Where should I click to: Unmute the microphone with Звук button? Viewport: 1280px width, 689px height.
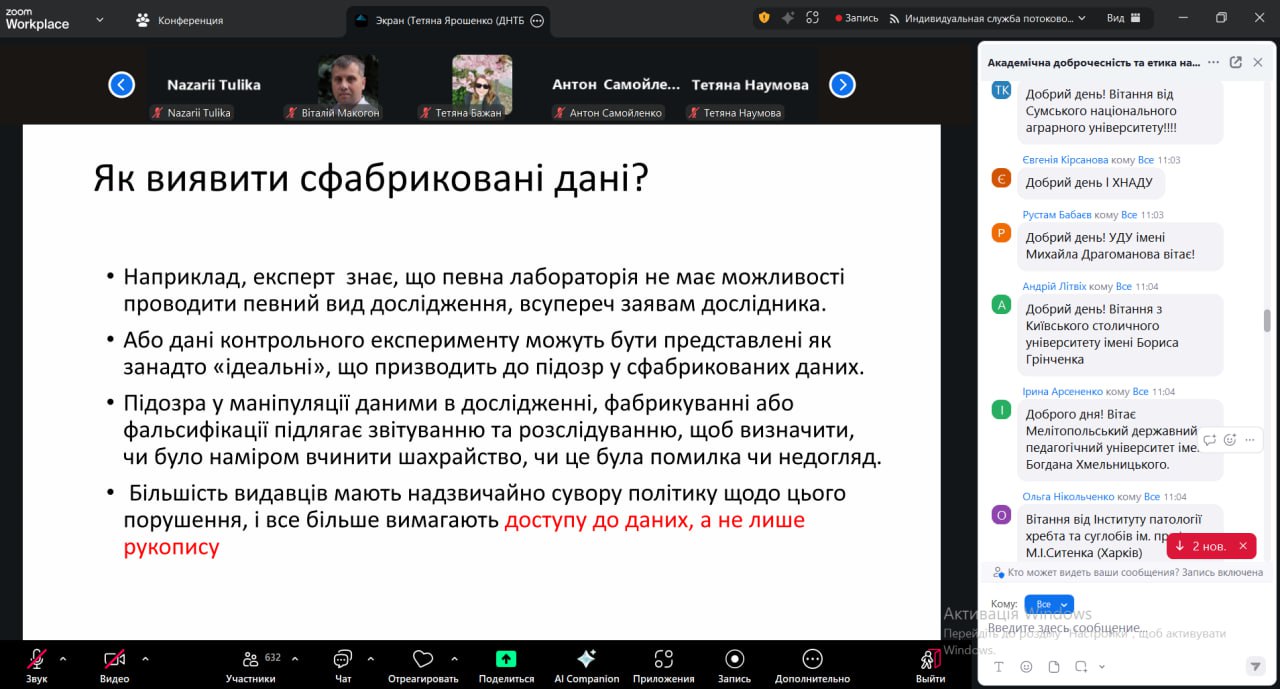(36, 659)
